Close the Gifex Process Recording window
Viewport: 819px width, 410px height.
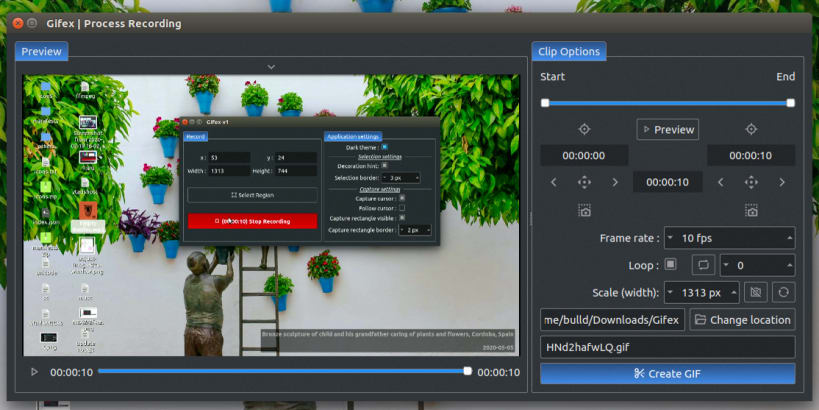click(18, 23)
